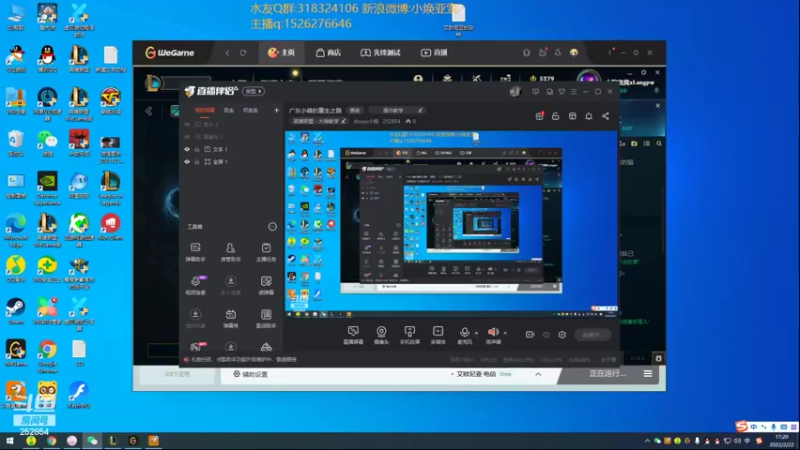The height and width of the screenshot is (450, 800).
Task: Open 辅助设置 in the WeGame bottom bar
Action: pyautogui.click(x=251, y=374)
